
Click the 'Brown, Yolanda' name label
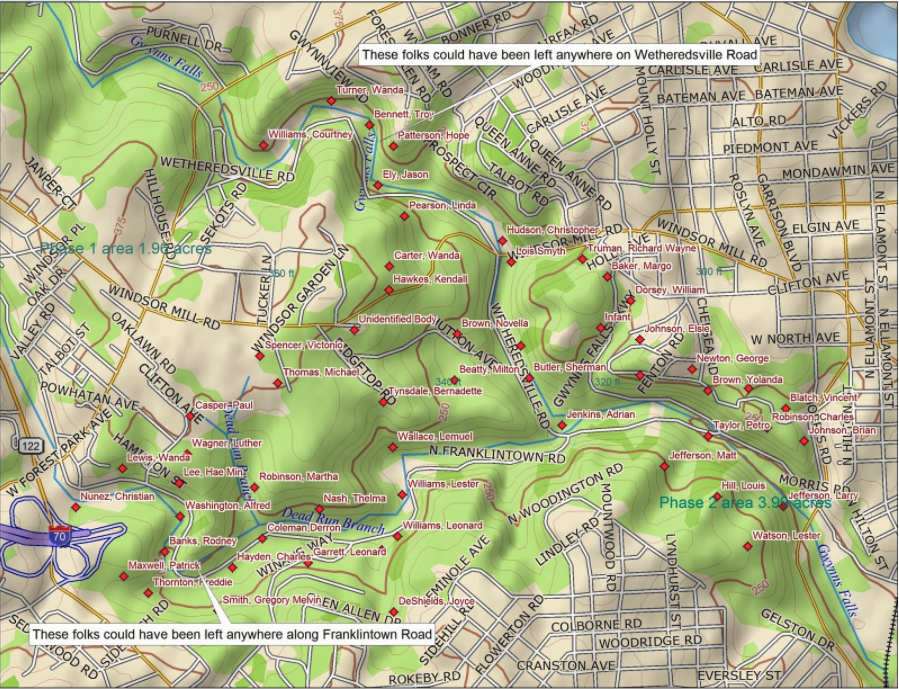[747, 379]
